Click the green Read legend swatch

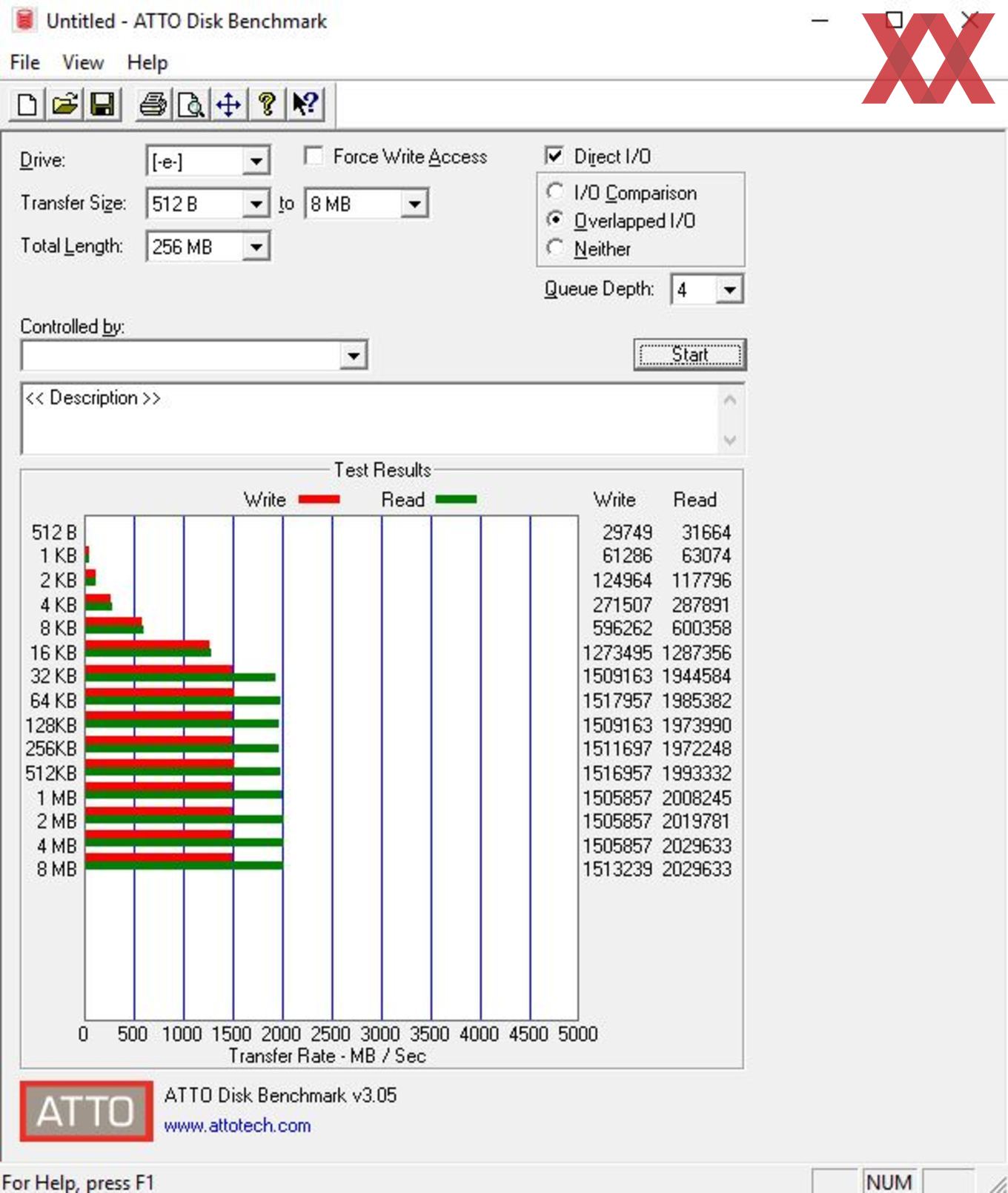[x=456, y=500]
